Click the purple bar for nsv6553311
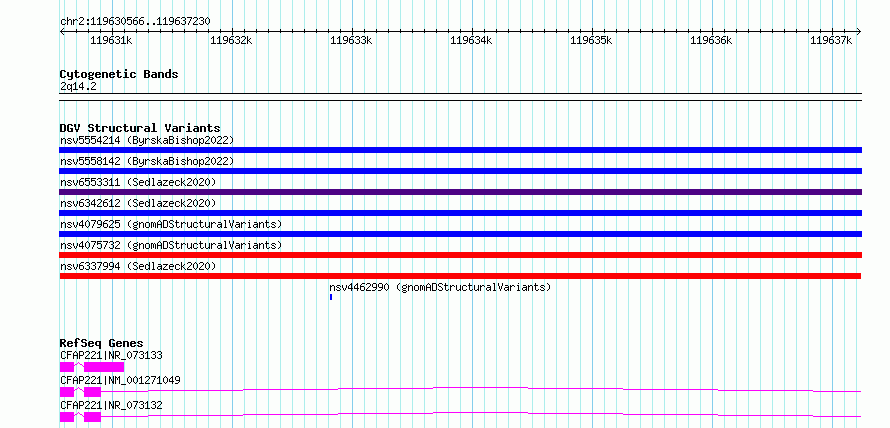 click(x=460, y=192)
